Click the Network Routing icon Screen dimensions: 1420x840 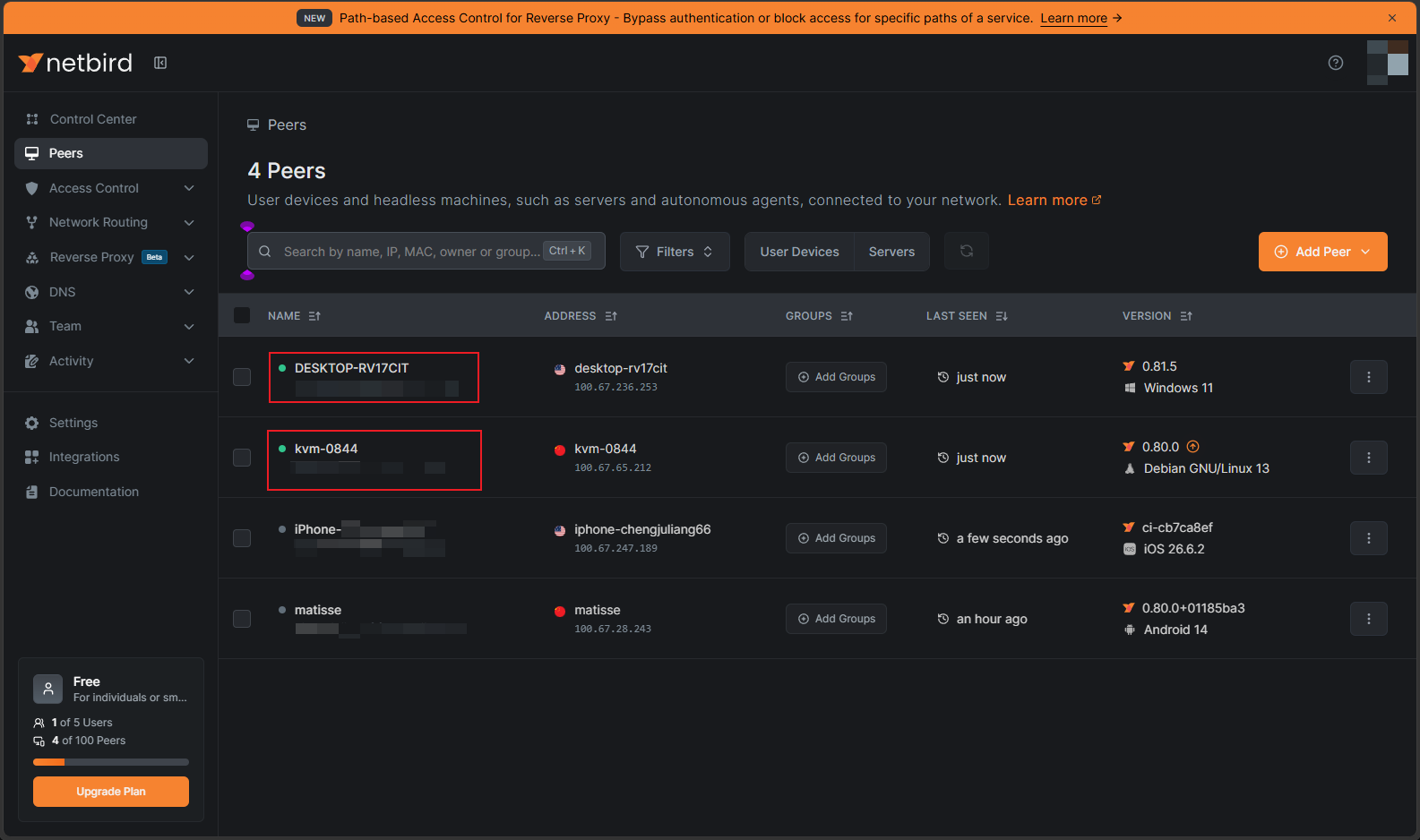pyautogui.click(x=32, y=222)
